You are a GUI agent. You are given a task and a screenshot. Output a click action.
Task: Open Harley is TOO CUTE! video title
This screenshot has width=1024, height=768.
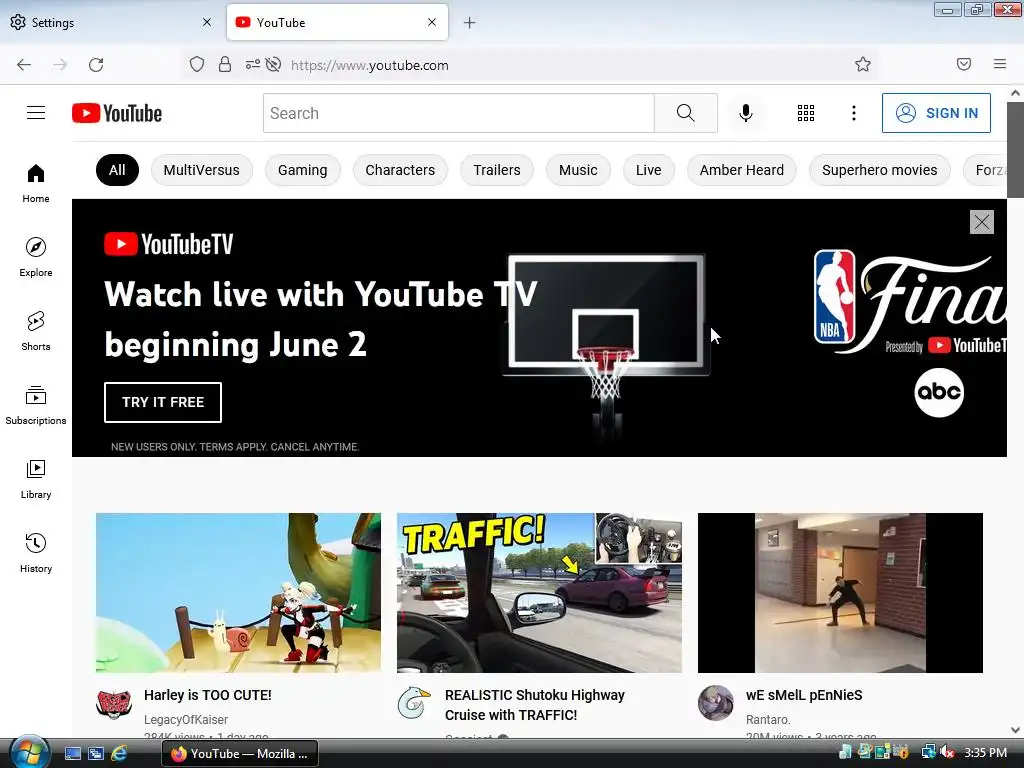tap(208, 695)
